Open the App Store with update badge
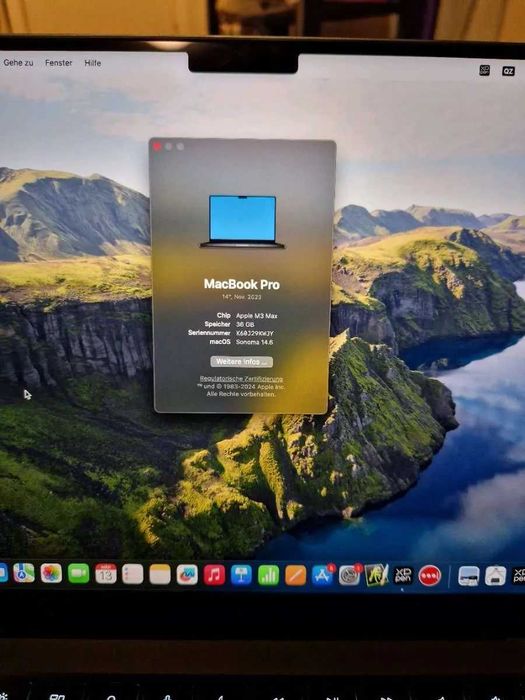Image resolution: width=525 pixels, height=700 pixels. [323, 575]
